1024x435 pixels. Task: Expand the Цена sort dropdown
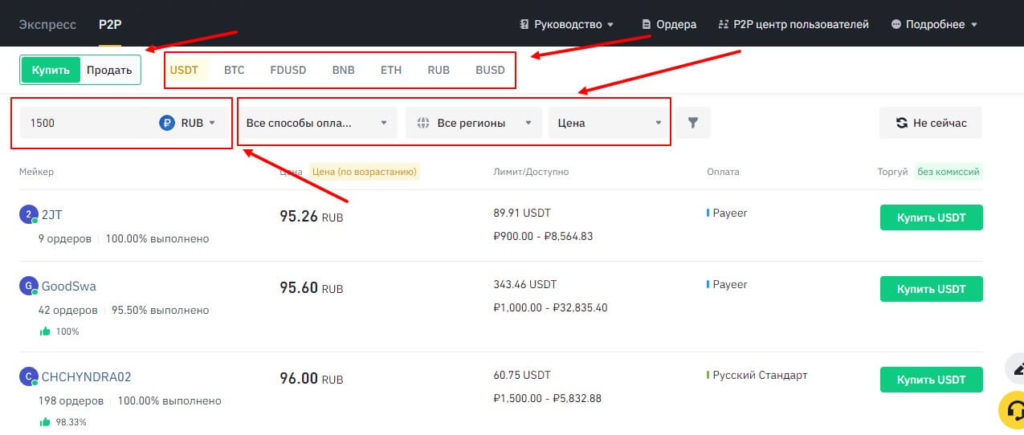(608, 123)
